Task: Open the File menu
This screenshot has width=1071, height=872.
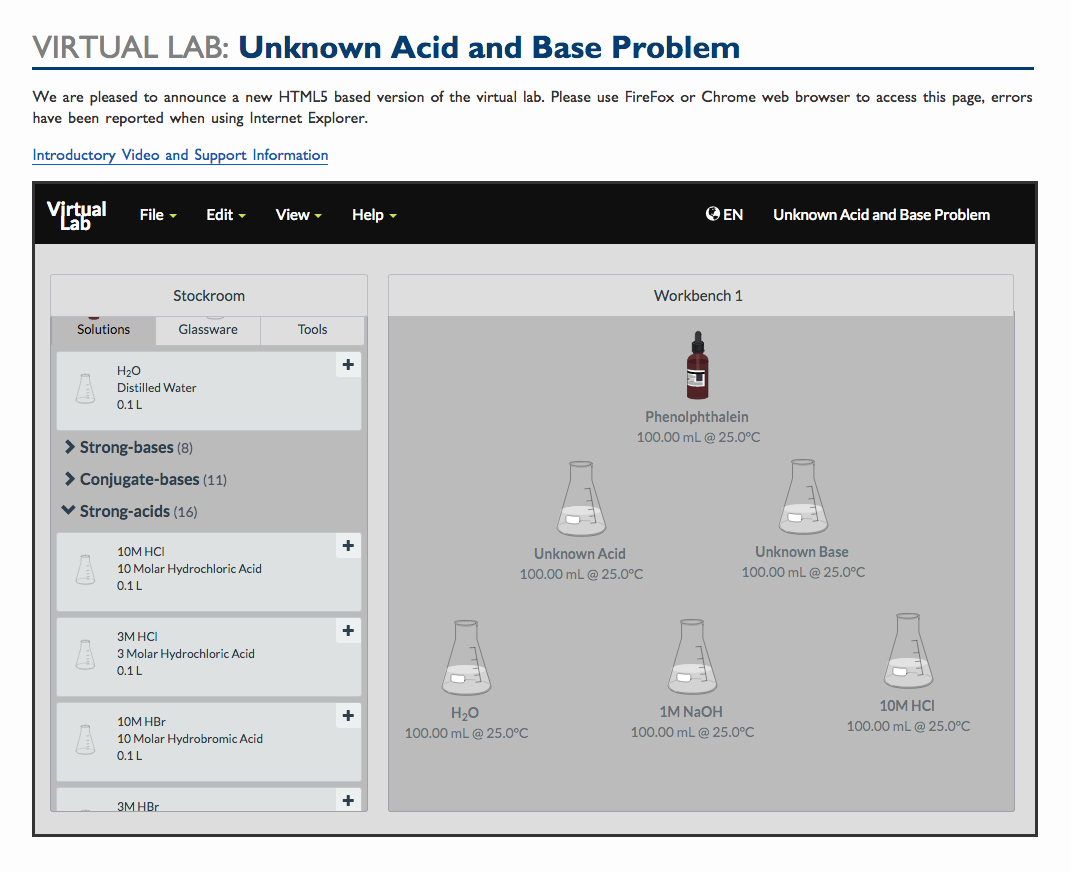Action: (x=157, y=214)
